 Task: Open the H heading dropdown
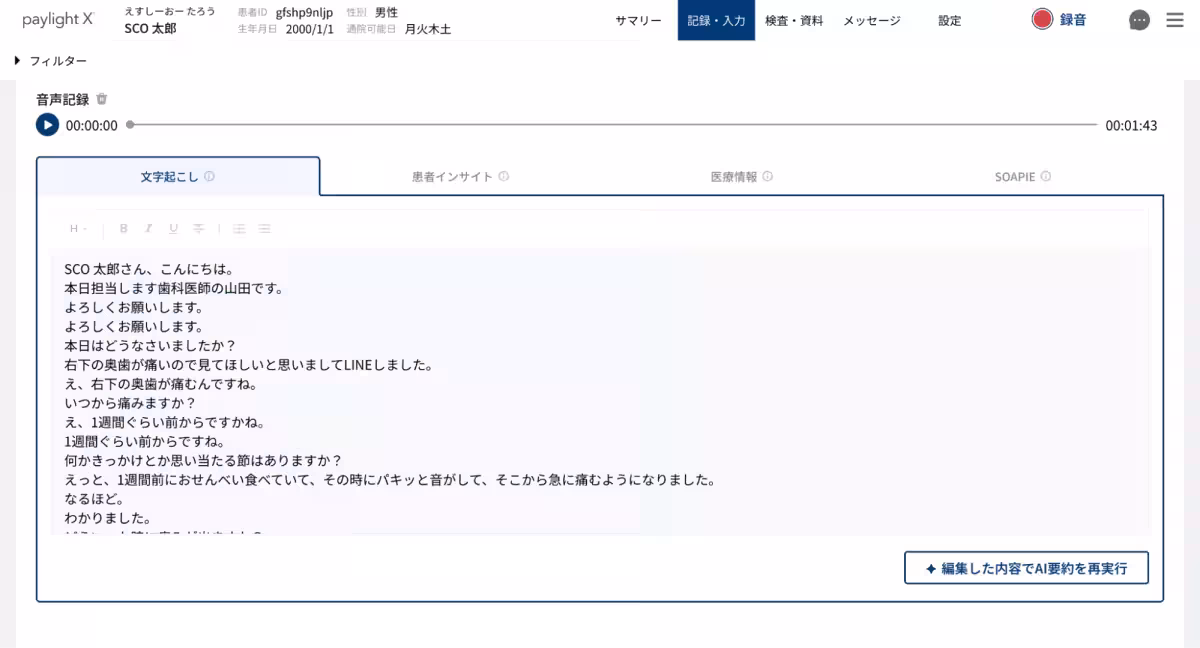pos(78,228)
